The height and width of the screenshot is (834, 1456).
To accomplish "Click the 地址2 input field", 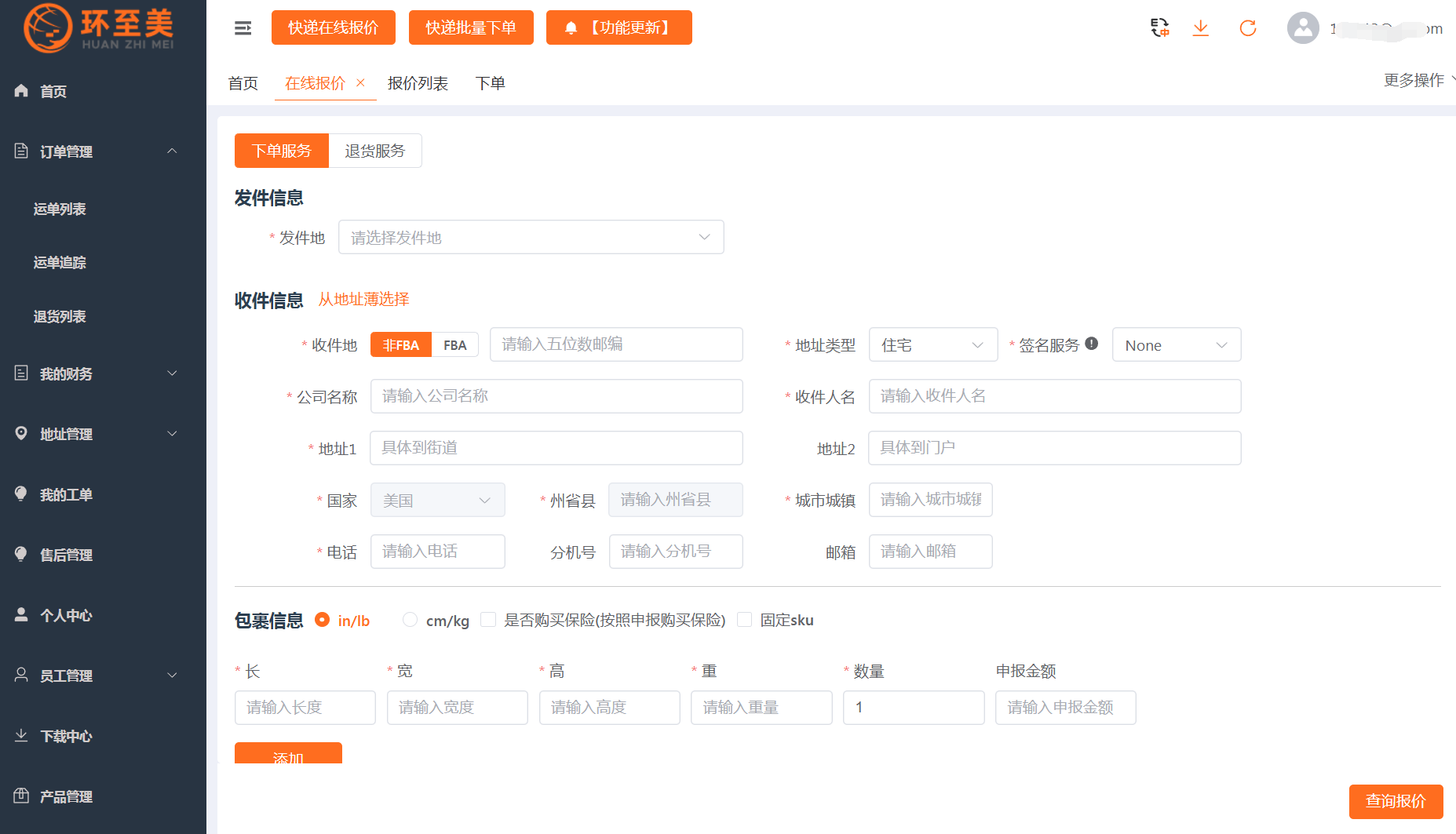I will point(1055,448).
